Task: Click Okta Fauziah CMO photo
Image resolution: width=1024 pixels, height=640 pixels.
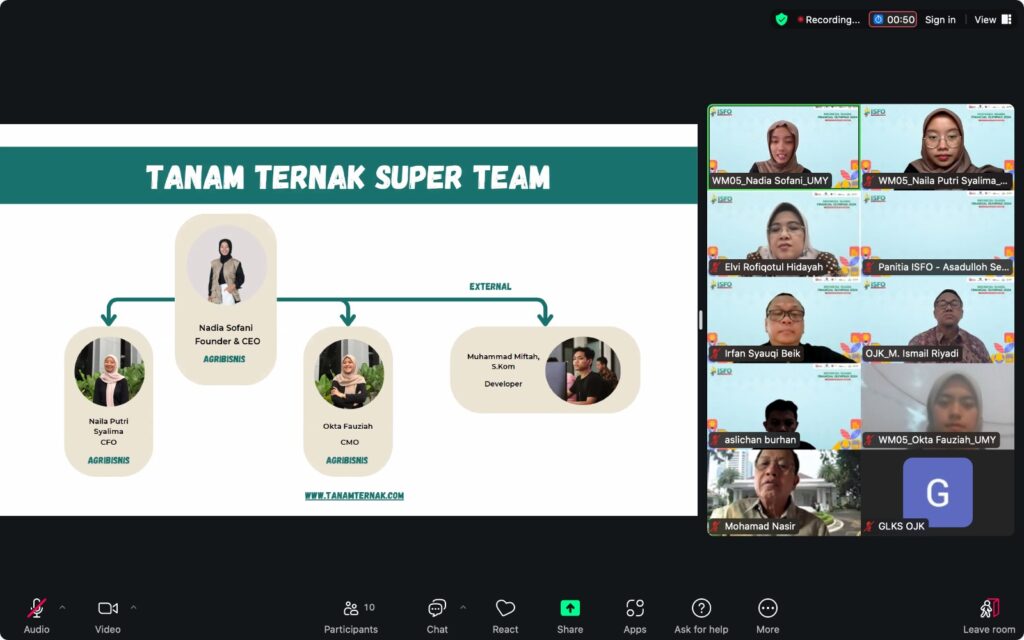Action: coord(349,372)
